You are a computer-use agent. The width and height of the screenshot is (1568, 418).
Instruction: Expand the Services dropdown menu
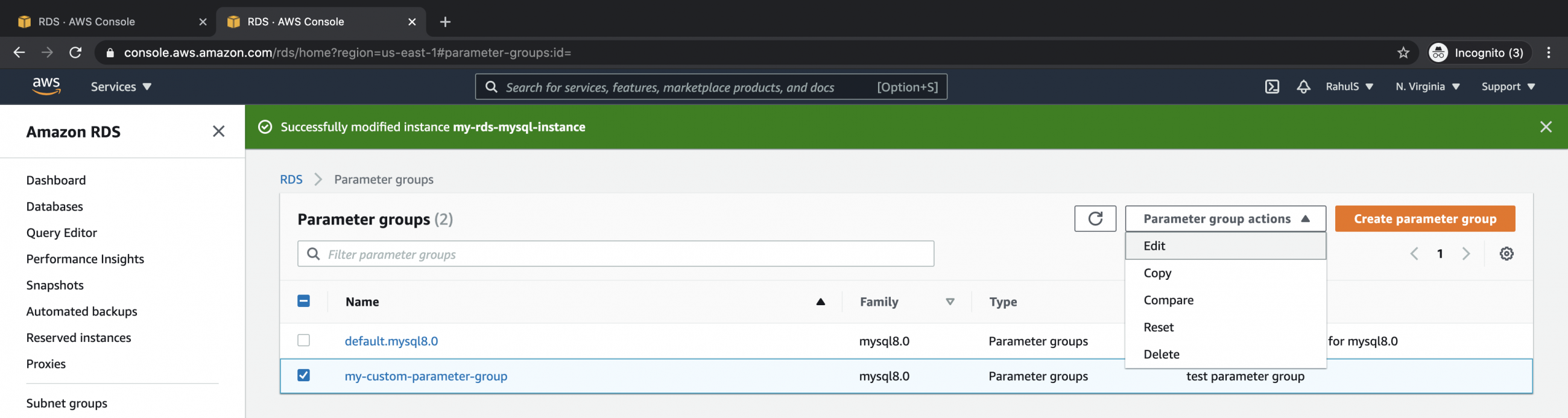click(121, 86)
